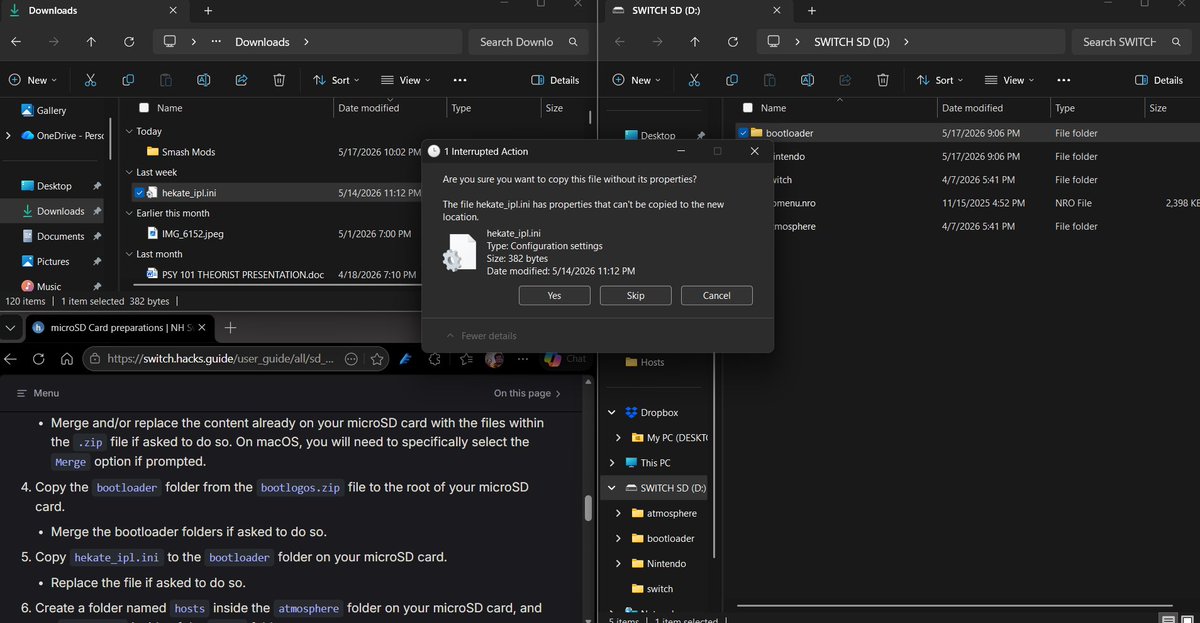Expand This PC in navigation tree
The image size is (1200, 623).
[x=612, y=463]
